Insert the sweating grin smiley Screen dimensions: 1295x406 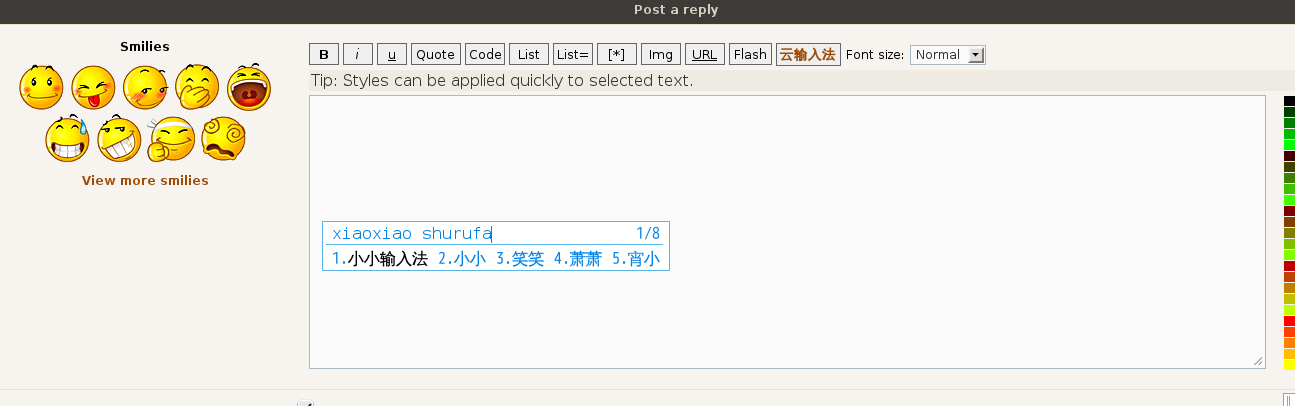tap(67, 139)
